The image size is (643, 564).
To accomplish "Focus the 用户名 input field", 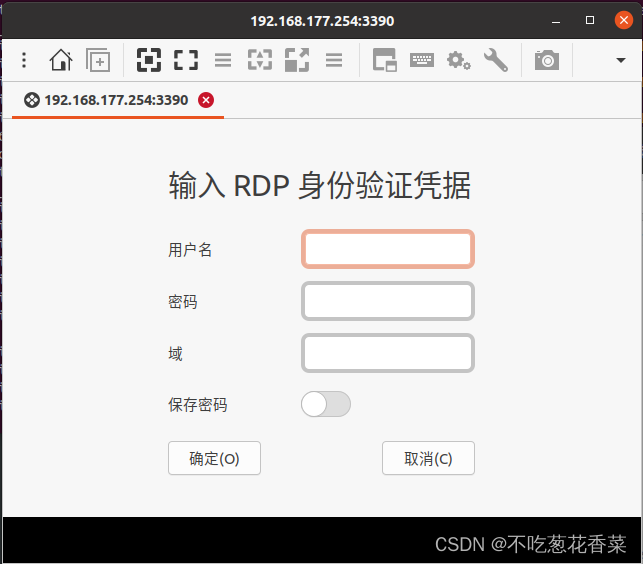I will click(x=388, y=249).
